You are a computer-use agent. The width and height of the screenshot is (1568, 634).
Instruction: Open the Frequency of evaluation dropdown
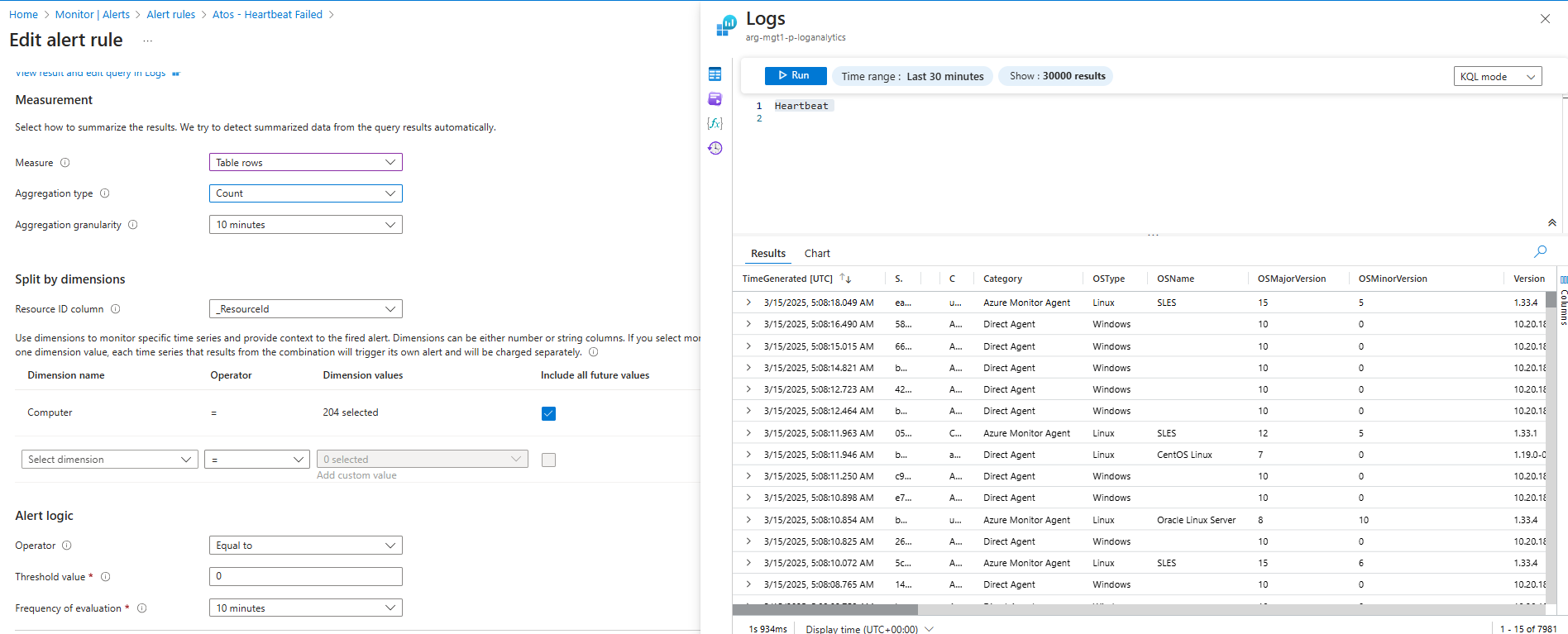click(x=306, y=608)
